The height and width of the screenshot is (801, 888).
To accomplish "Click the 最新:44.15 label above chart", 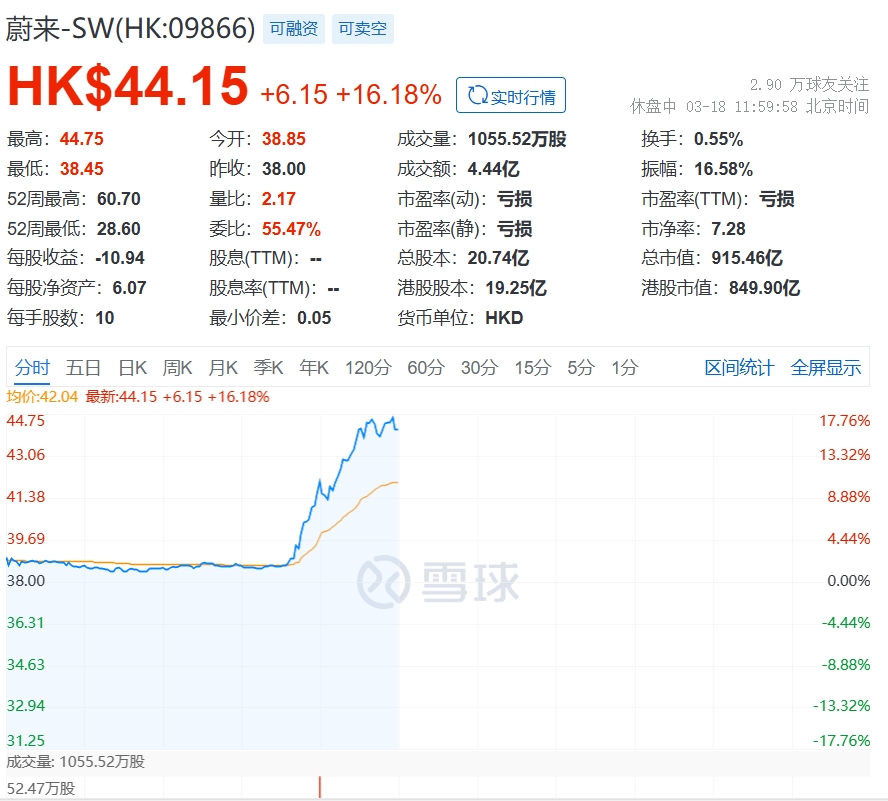I will 121,397.
